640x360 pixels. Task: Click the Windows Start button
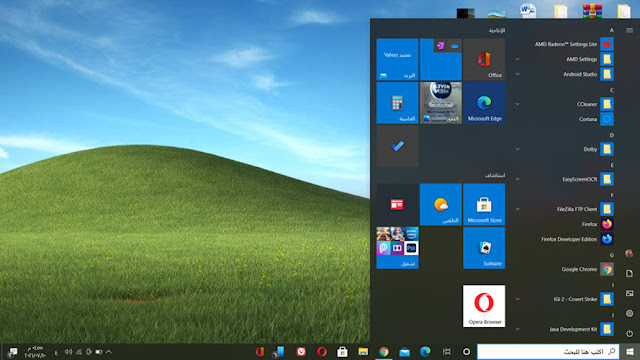(x=630, y=351)
